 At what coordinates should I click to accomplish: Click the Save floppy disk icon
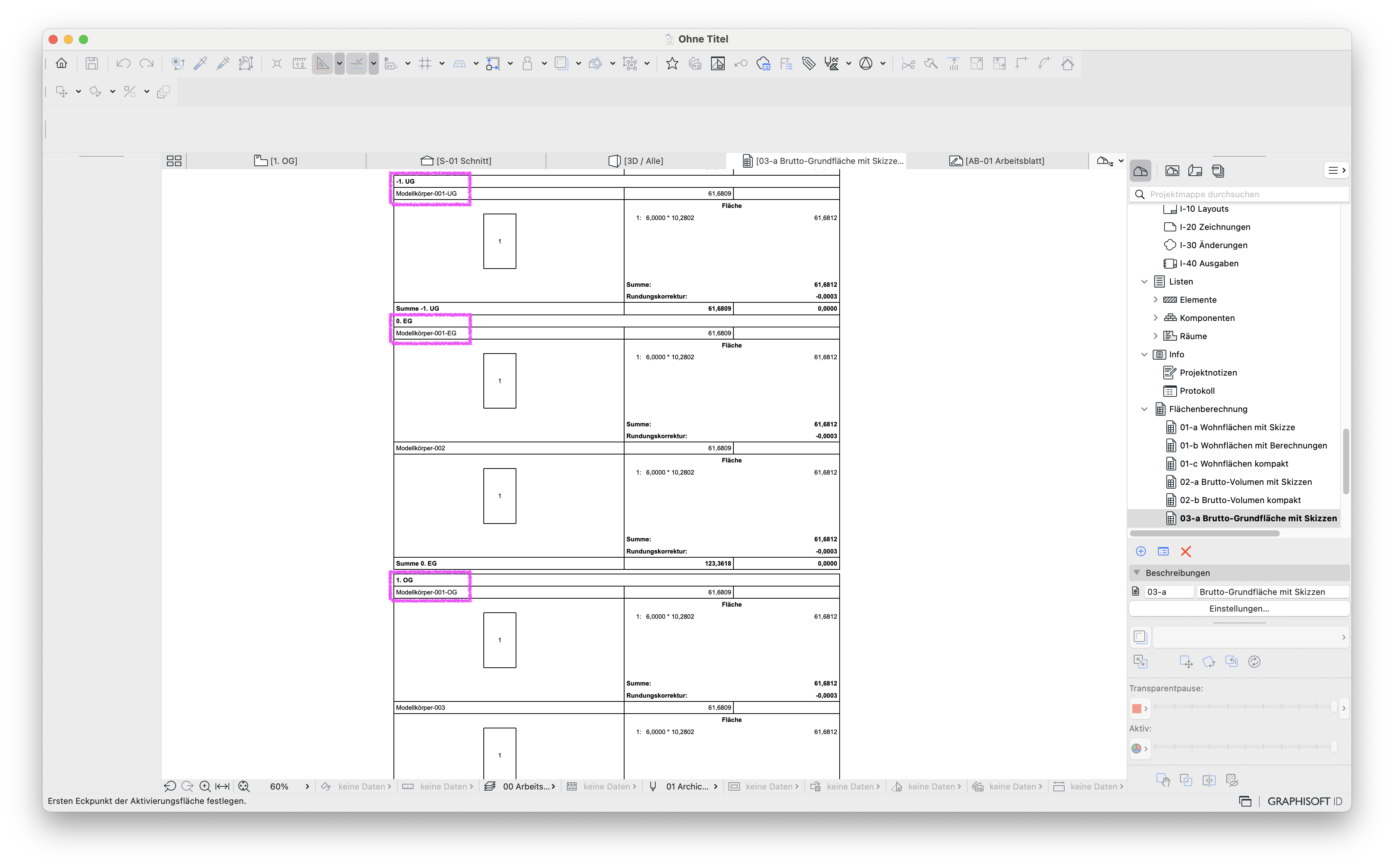click(x=92, y=63)
